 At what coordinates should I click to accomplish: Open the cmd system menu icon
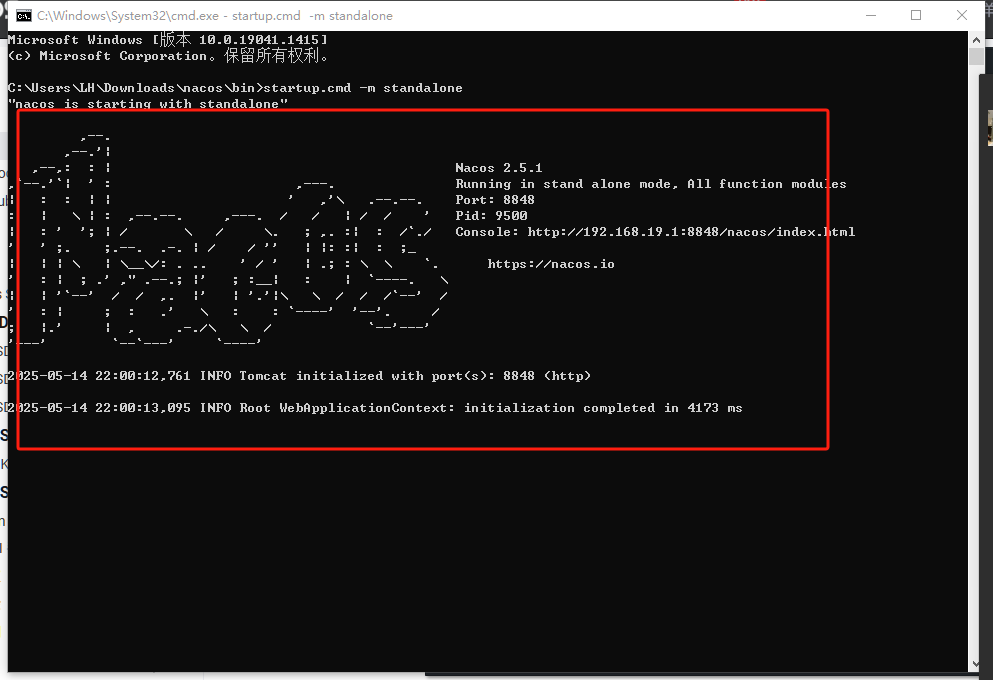pyautogui.click(x=23, y=16)
